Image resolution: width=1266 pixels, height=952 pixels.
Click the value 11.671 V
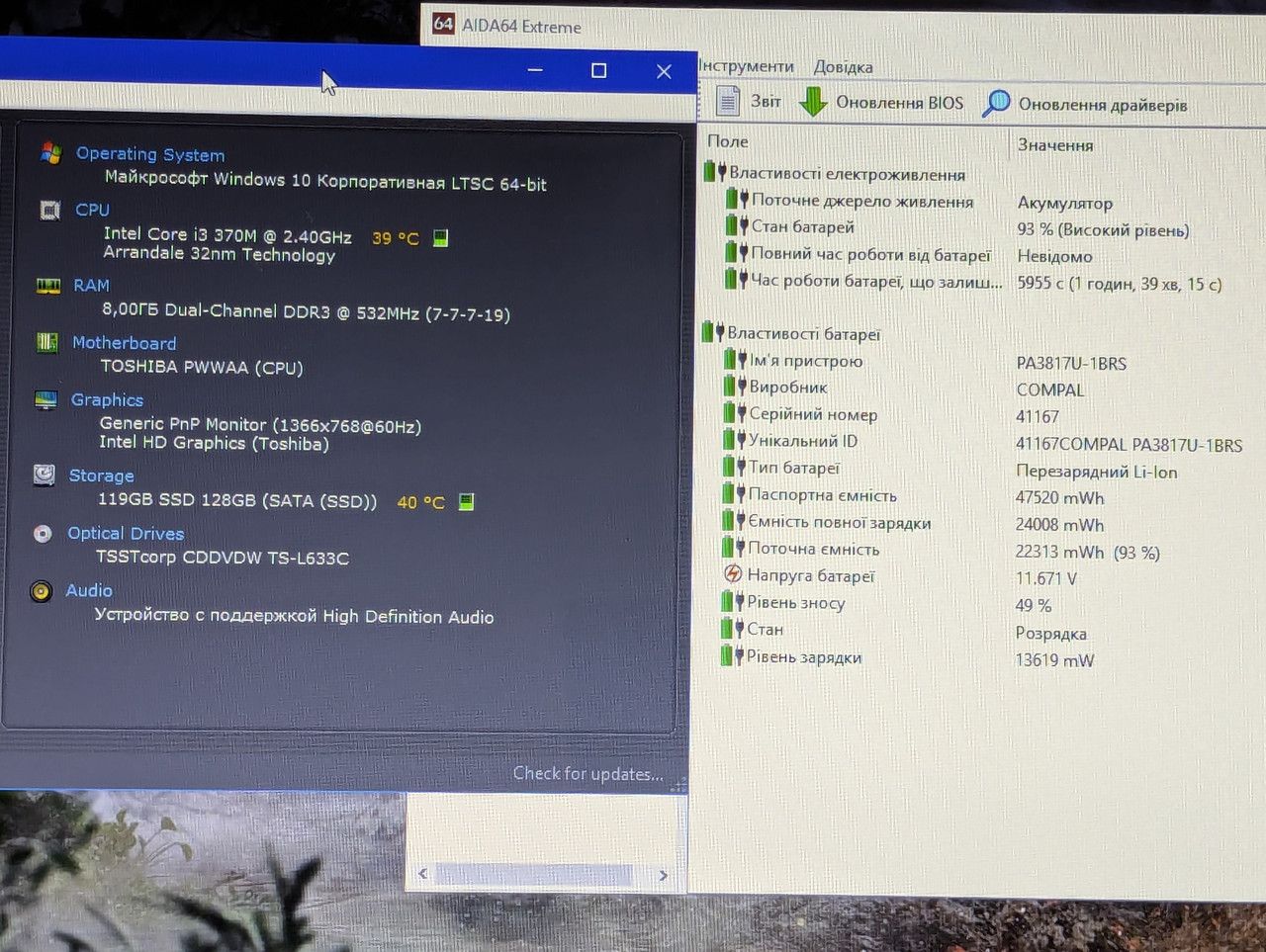coord(1045,578)
